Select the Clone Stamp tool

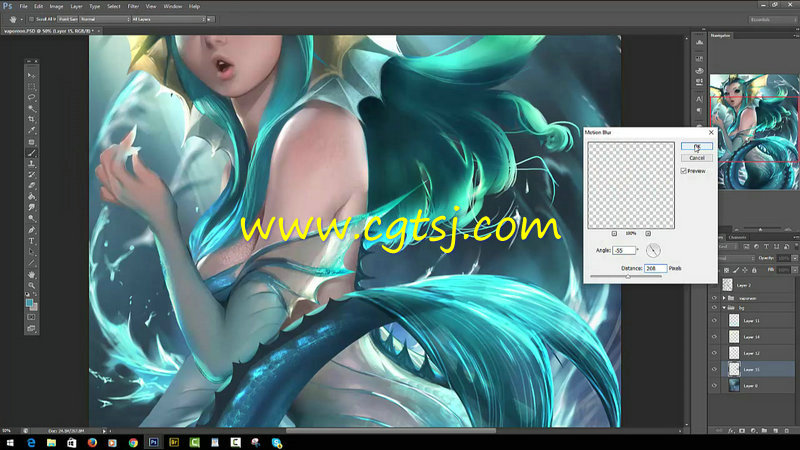31,164
